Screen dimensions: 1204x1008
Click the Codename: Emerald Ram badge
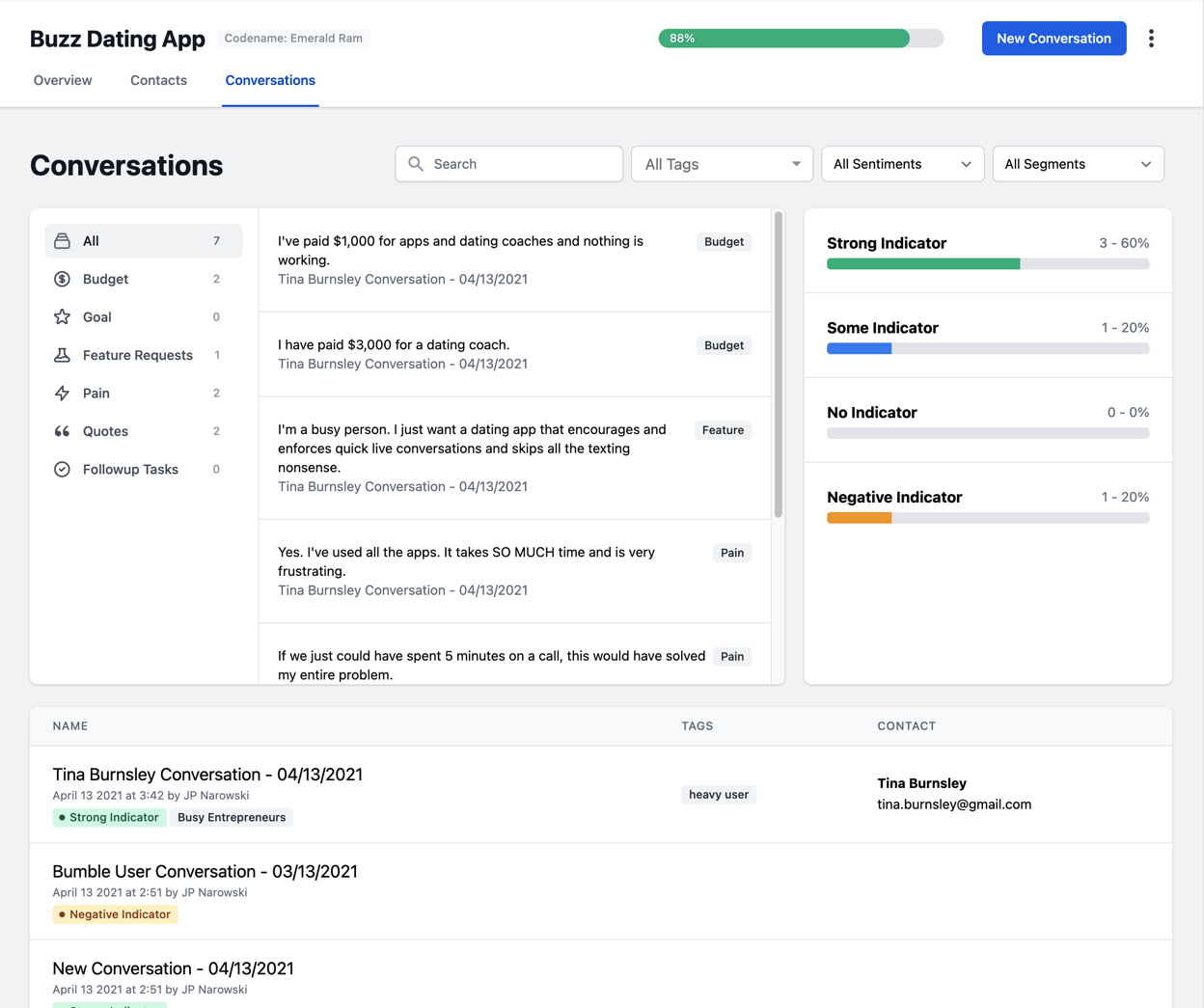pyautogui.click(x=293, y=39)
